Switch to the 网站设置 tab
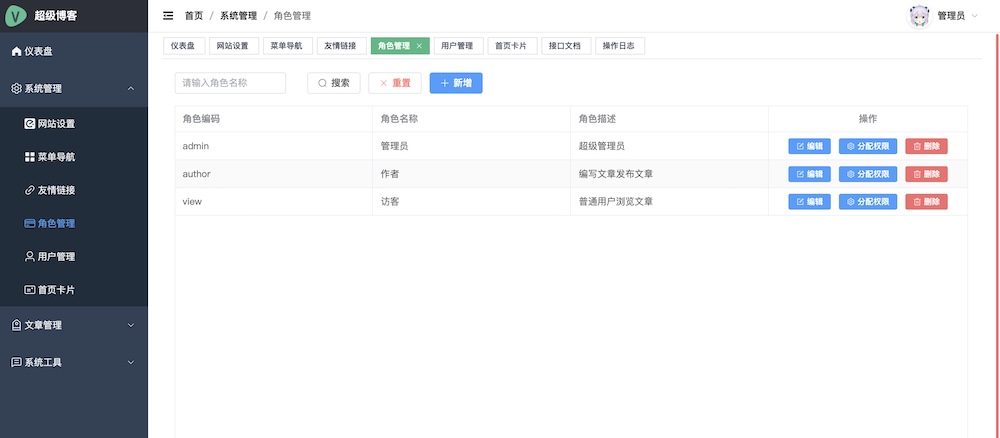This screenshot has height=438, width=1000. pyautogui.click(x=233, y=46)
